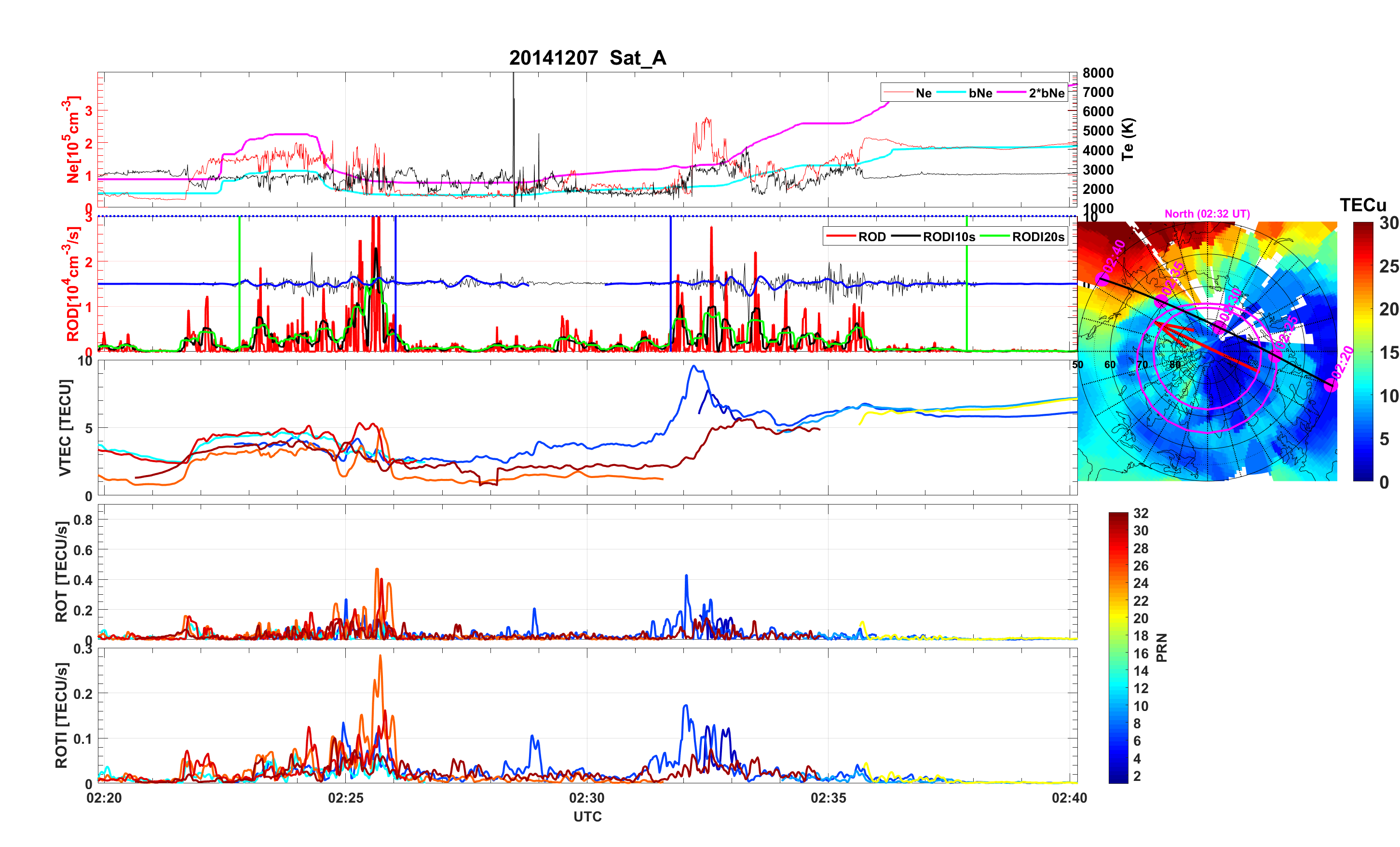The width and height of the screenshot is (1400, 847).
Task: Click the magenta 02:20 marker on polar map
Action: coord(1330,386)
